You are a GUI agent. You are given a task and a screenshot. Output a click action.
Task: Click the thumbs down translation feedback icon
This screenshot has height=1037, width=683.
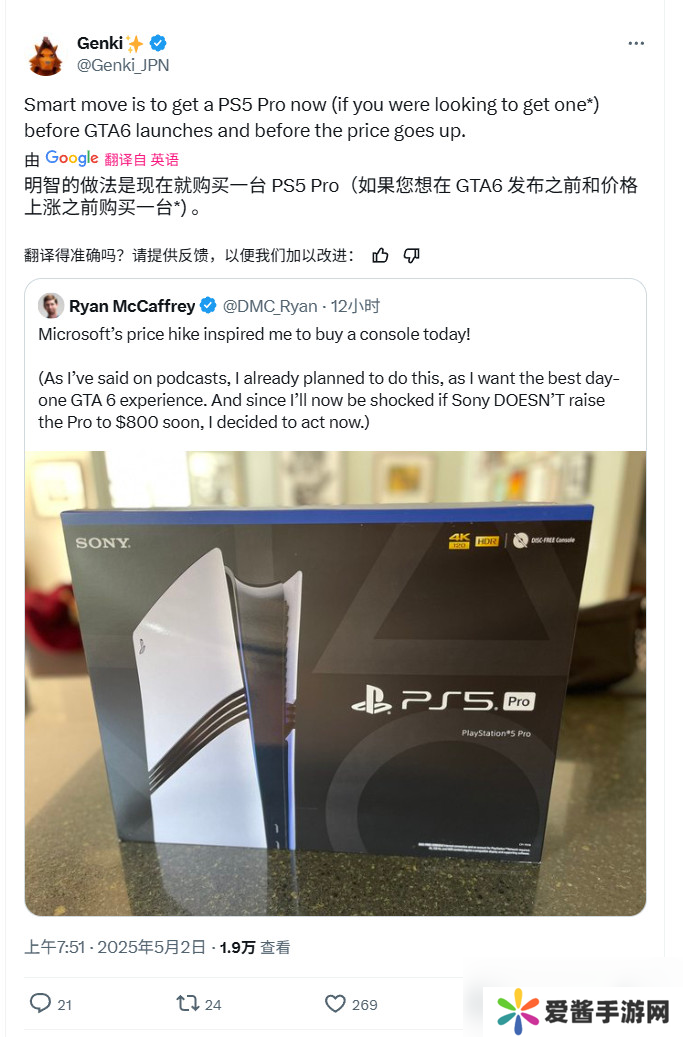(412, 256)
